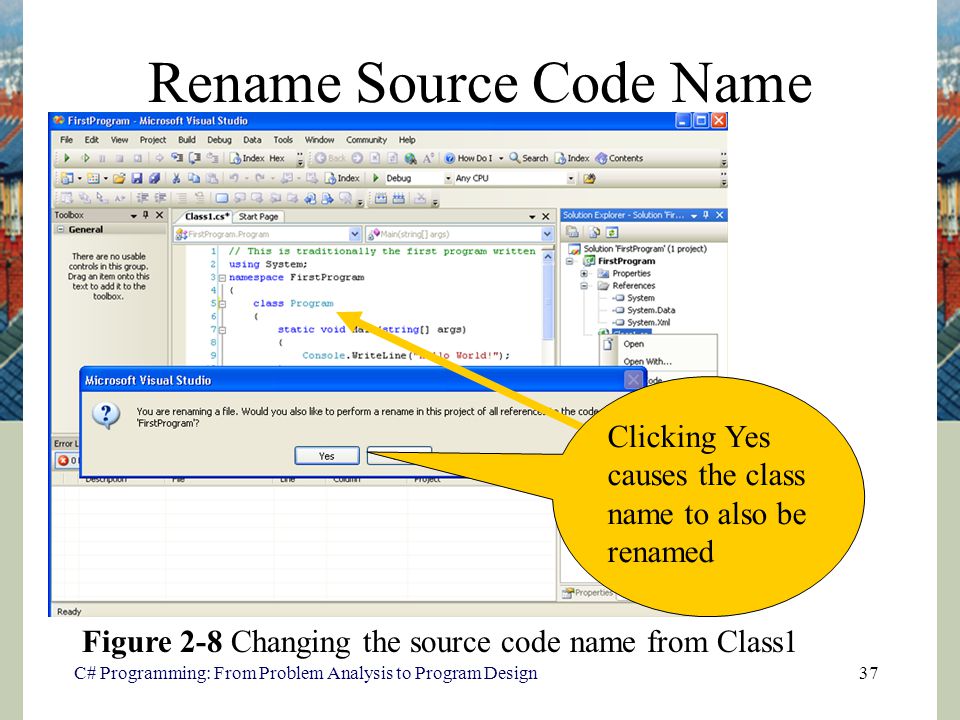The height and width of the screenshot is (720, 960).
Task: Click the green Start arrow beside Debug
Action: tap(376, 178)
